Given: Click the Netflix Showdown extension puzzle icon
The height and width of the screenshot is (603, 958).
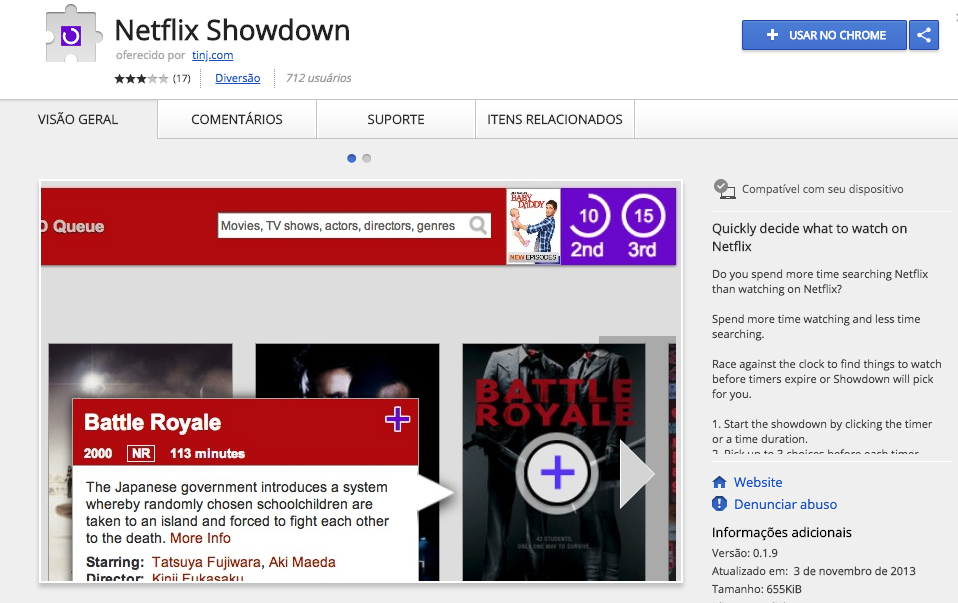Looking at the screenshot, I should 73,34.
